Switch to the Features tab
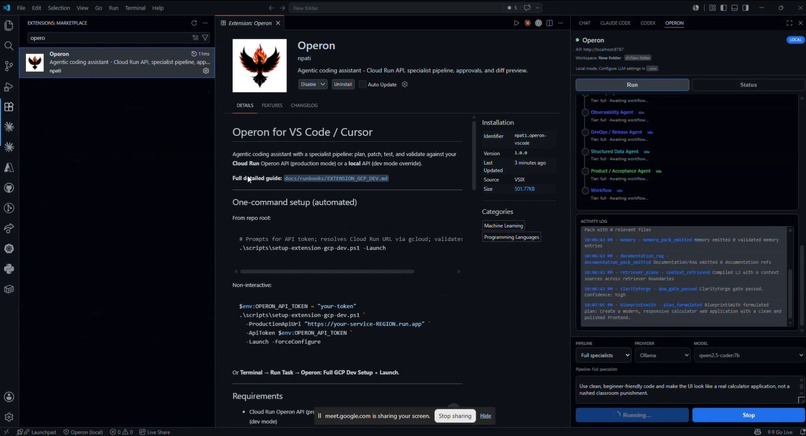 [272, 105]
